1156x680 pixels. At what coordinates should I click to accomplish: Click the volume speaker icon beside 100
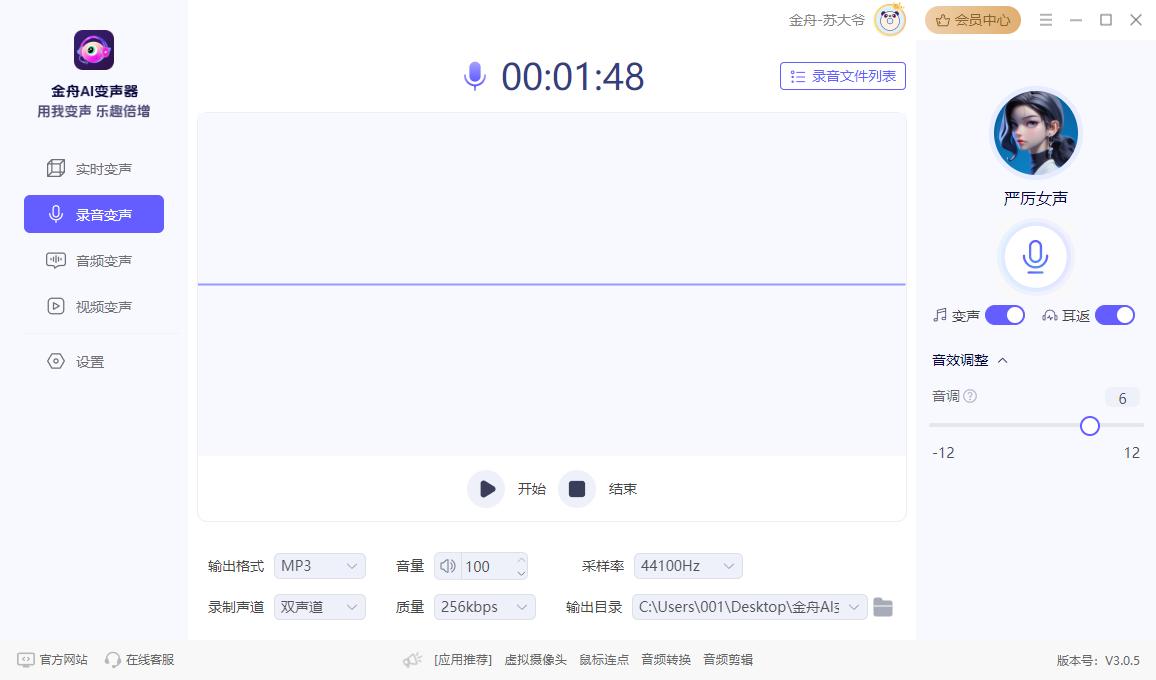click(448, 566)
